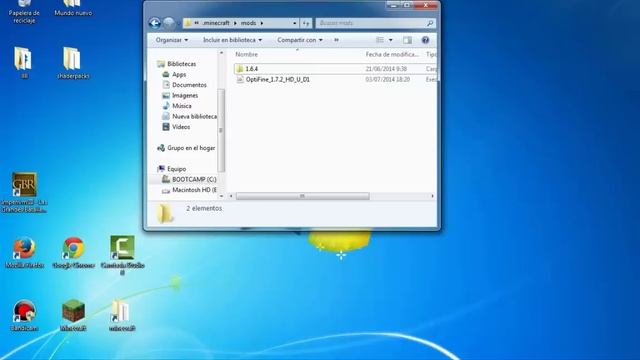Select the shaderpacks desktop folder

pos(73,63)
